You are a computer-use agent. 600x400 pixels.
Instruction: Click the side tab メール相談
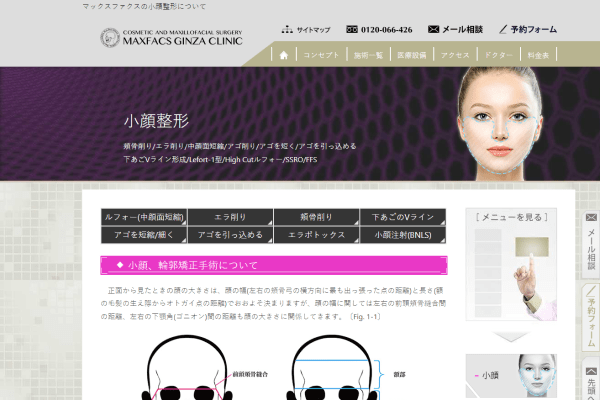(x=591, y=245)
